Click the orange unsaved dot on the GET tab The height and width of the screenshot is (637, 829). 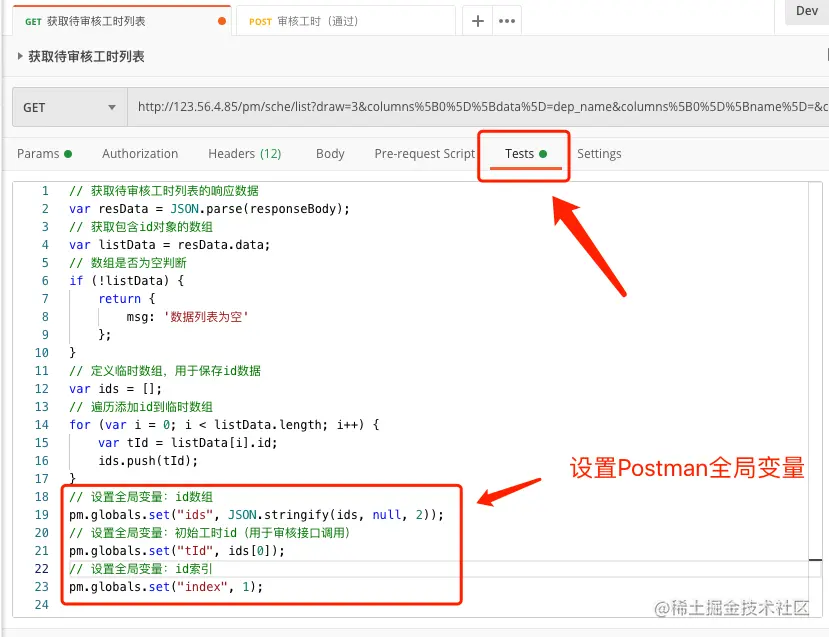pos(222,21)
